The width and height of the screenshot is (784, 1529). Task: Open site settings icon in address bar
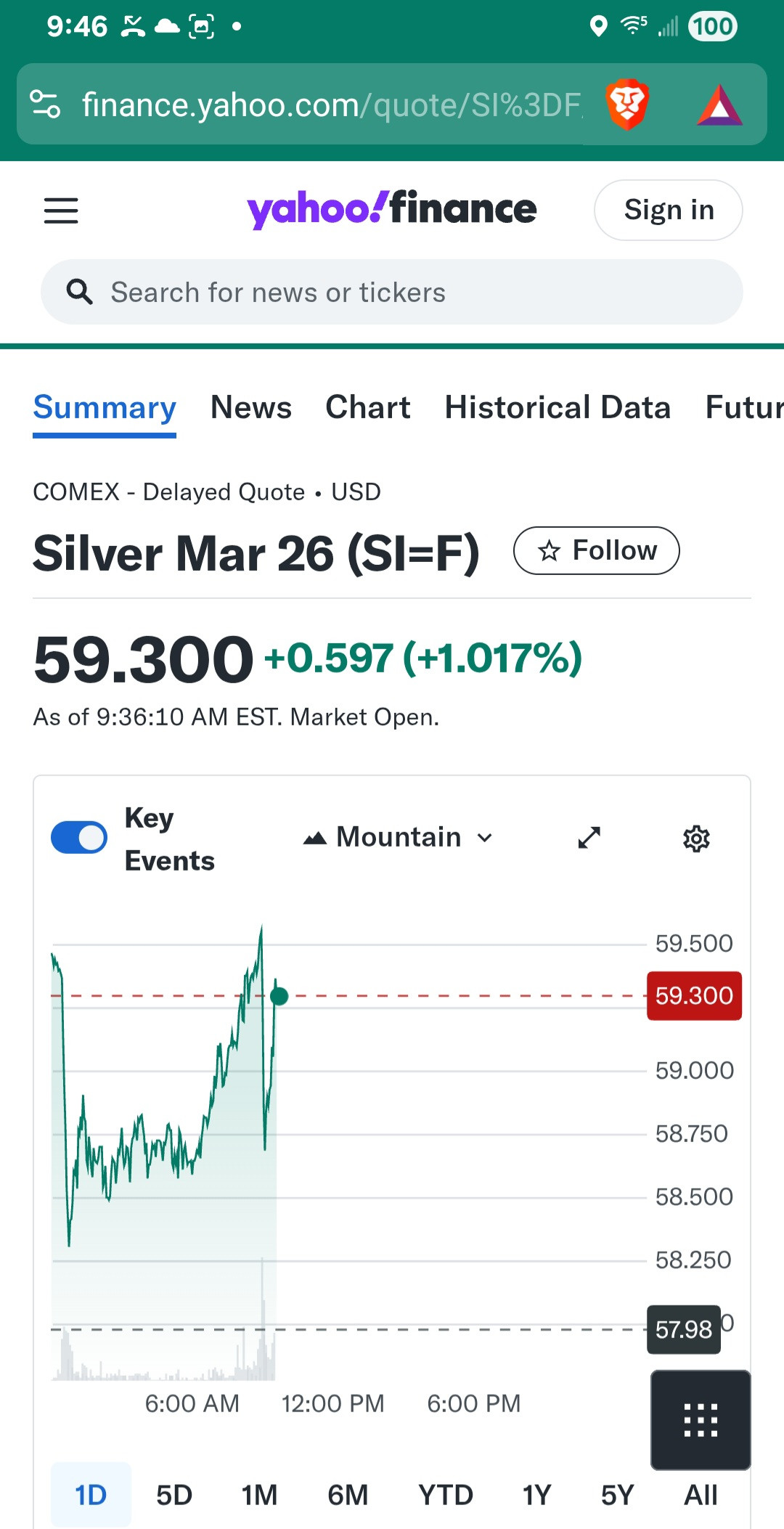(x=45, y=105)
